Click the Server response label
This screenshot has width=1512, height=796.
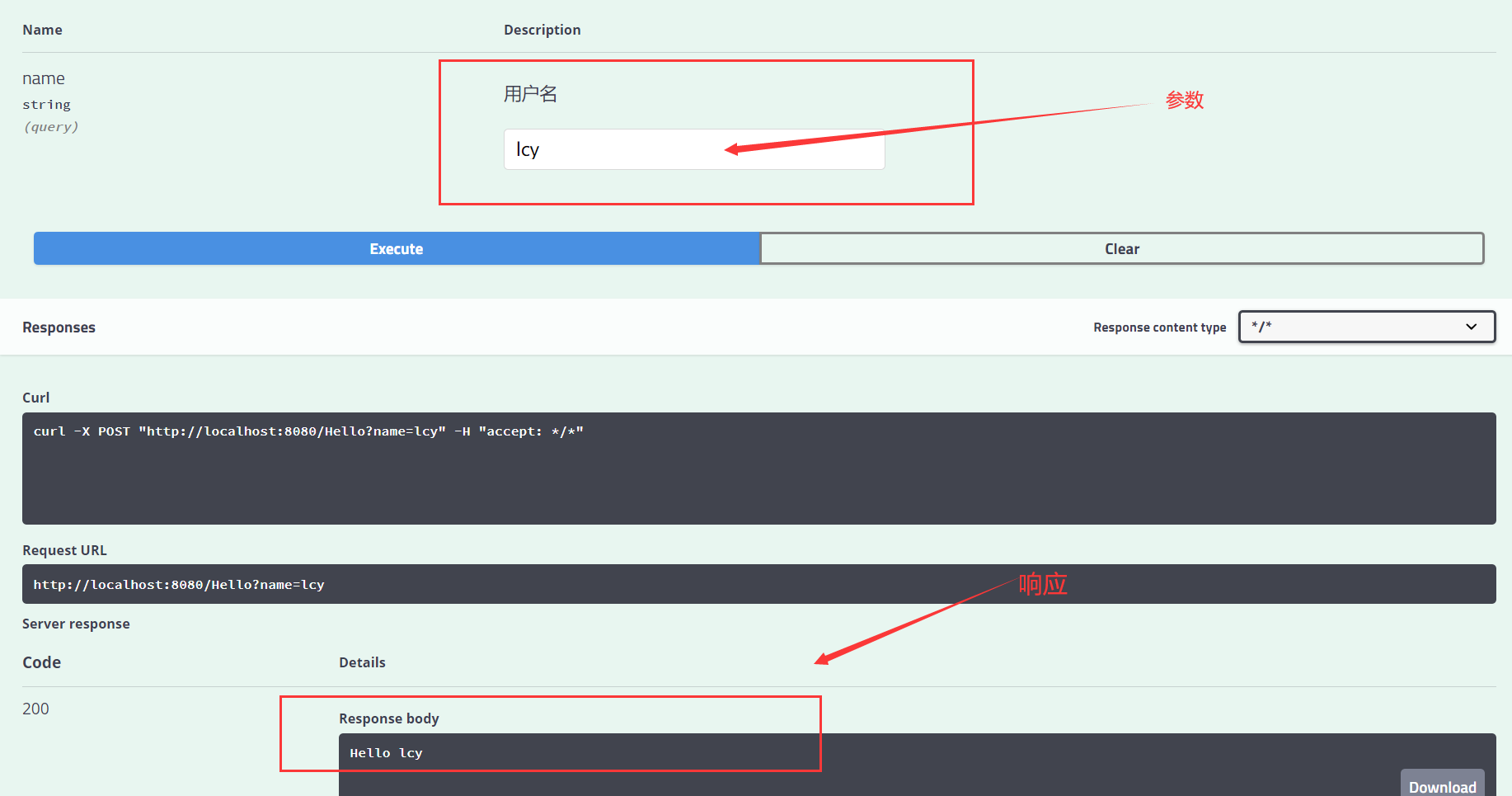coord(76,624)
